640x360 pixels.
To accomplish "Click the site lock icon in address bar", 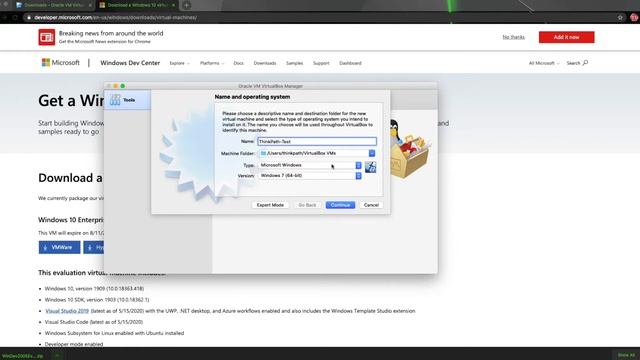I will pos(29,18).
